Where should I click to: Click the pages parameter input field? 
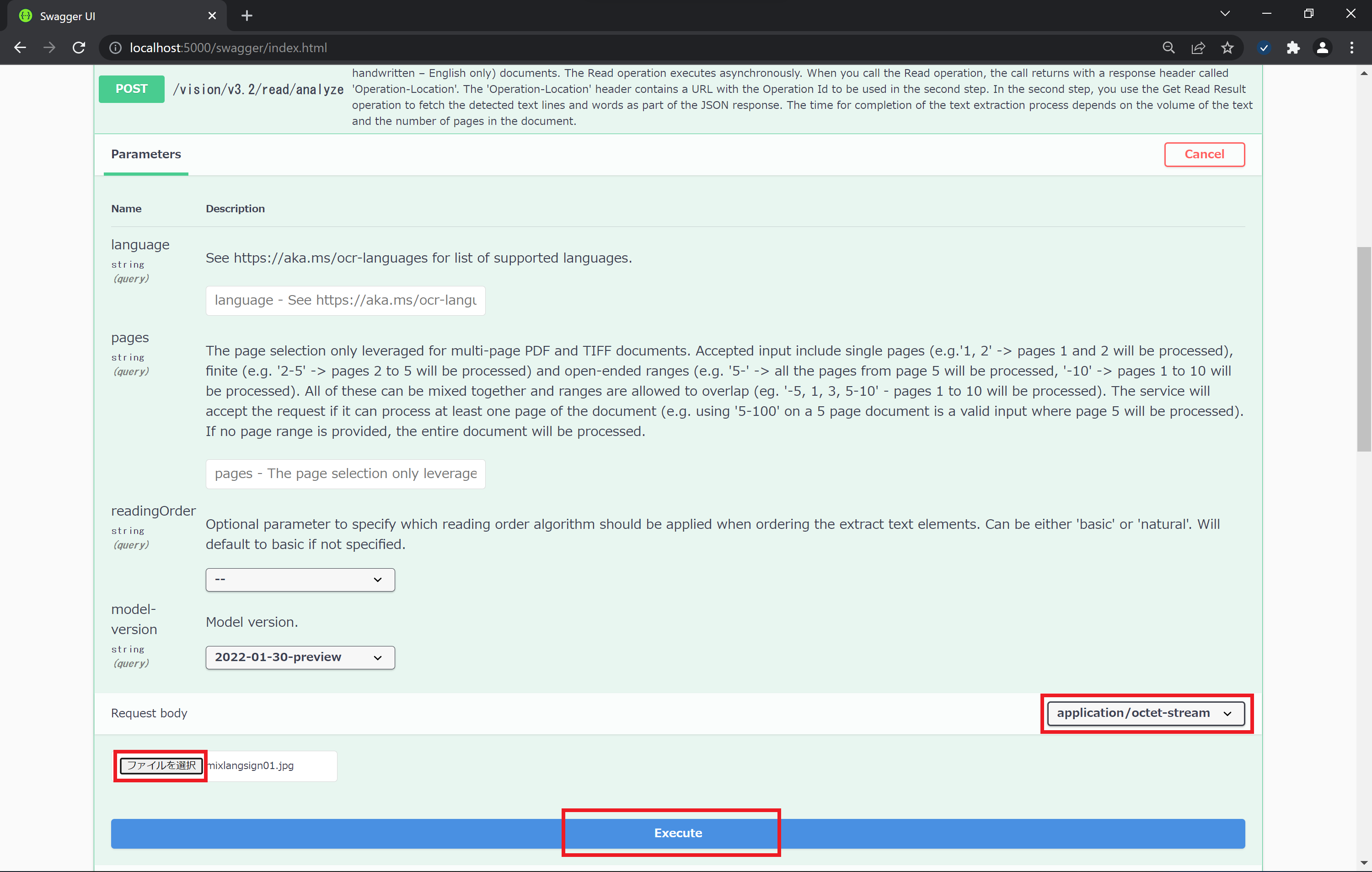345,474
